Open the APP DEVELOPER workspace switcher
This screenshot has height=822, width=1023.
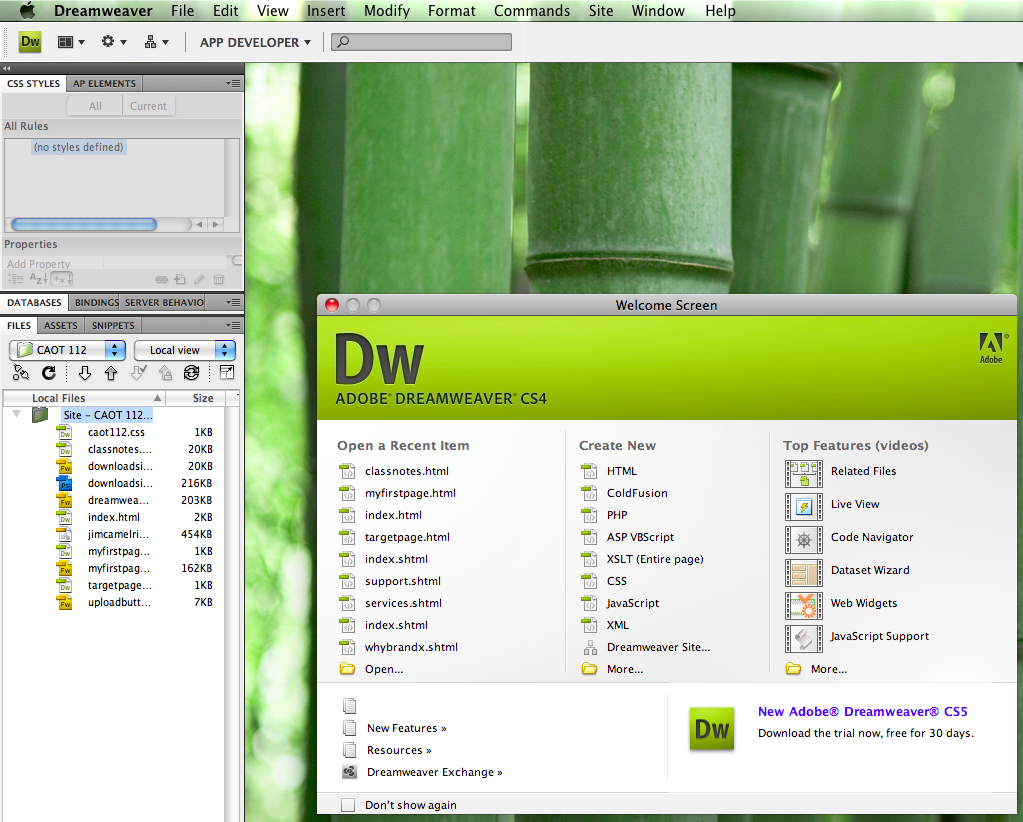(255, 42)
